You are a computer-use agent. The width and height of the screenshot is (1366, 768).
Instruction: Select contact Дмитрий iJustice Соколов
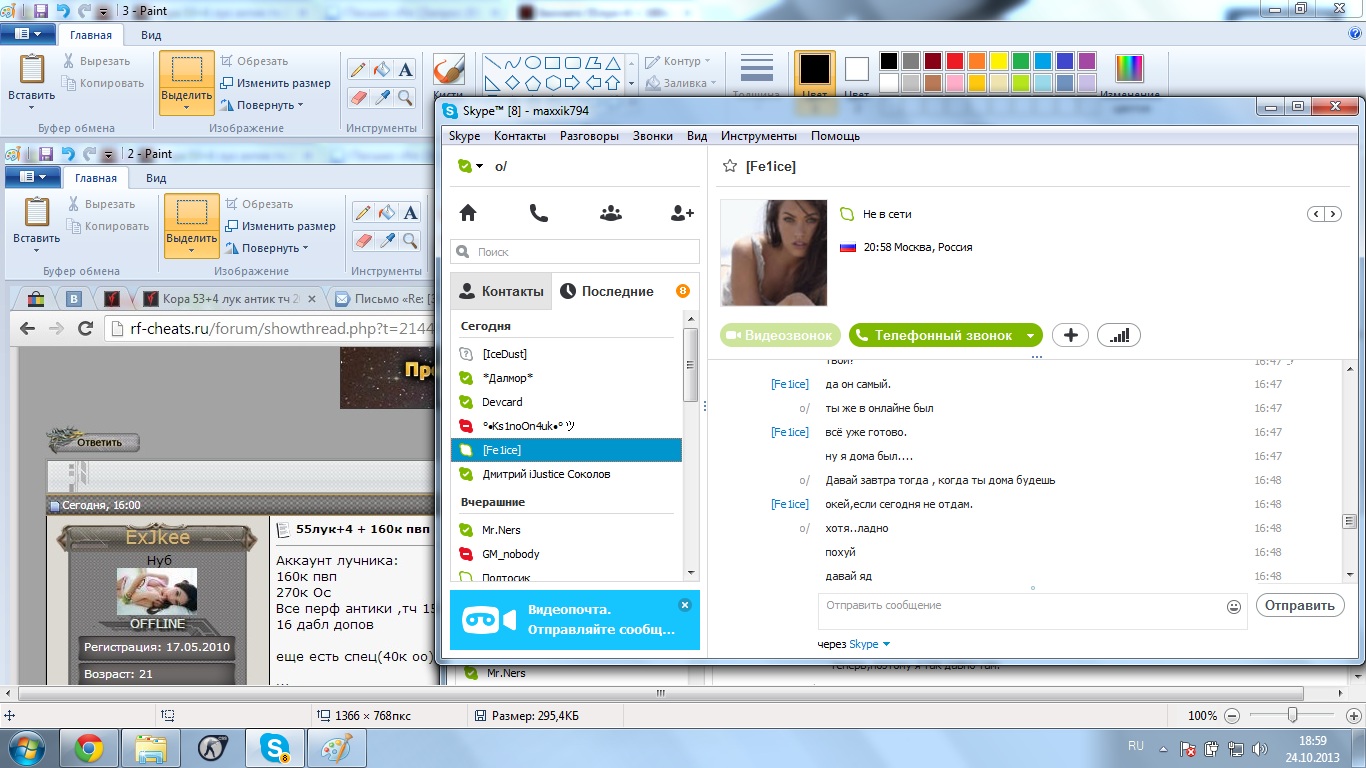pyautogui.click(x=566, y=474)
